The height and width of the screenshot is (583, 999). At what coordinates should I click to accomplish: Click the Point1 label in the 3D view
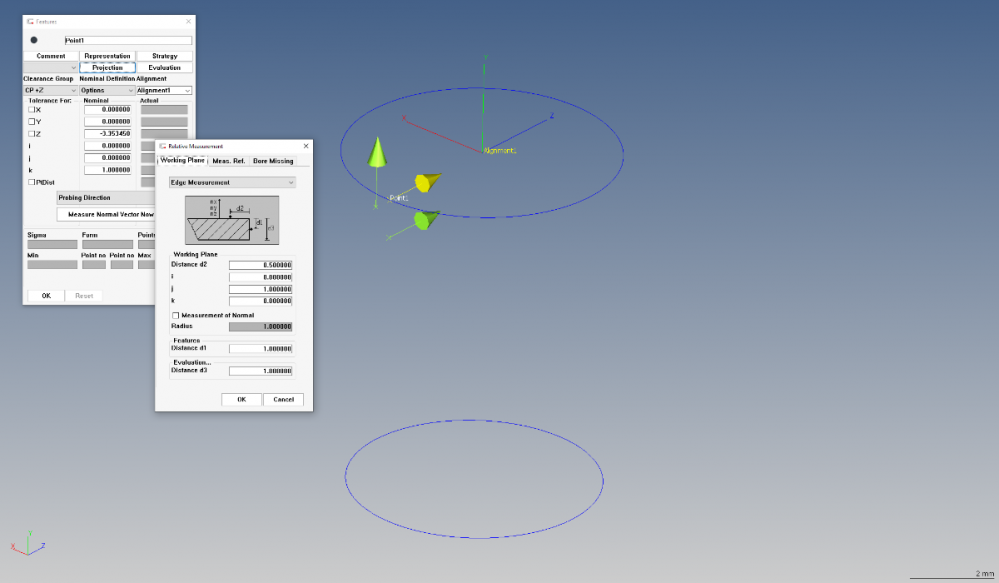point(399,198)
